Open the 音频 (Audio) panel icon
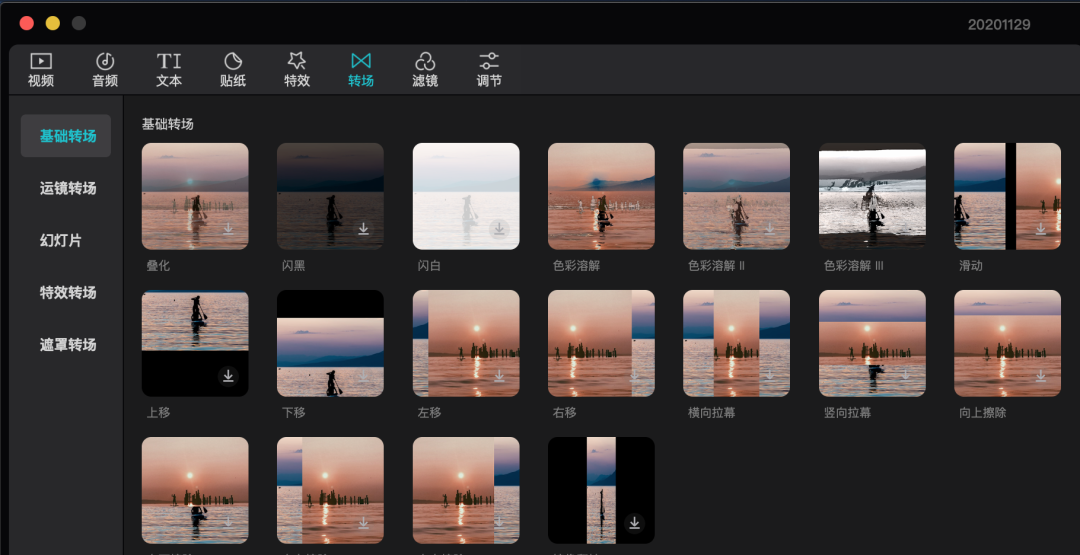Image resolution: width=1080 pixels, height=555 pixels. 105,61
